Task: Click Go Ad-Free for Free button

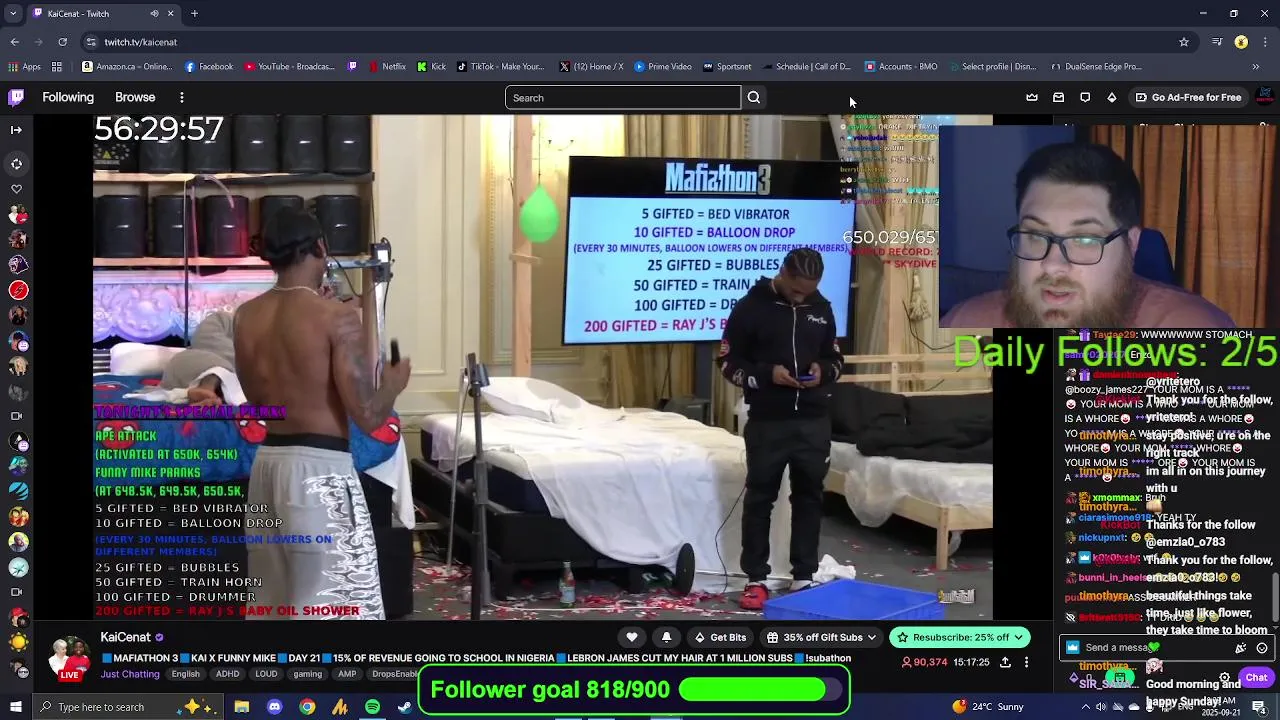Action: [1188, 97]
